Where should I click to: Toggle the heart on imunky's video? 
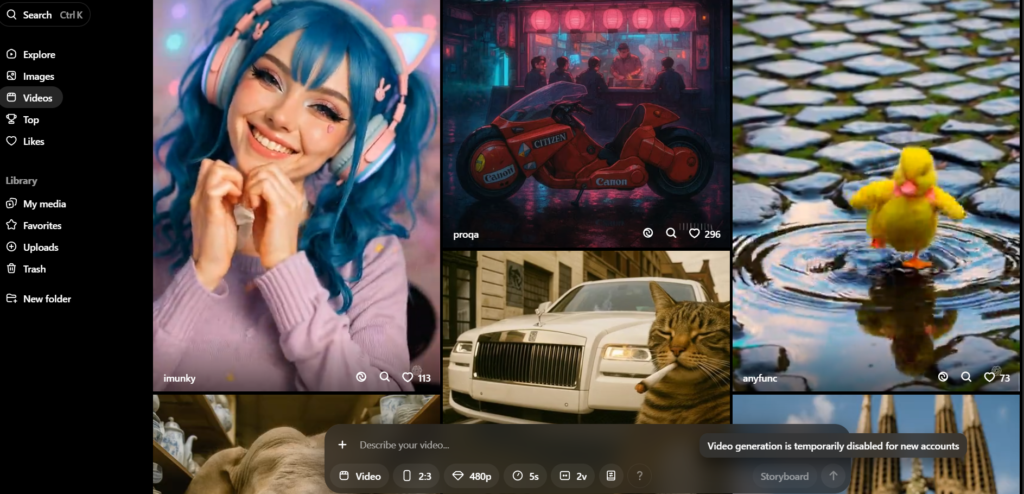pyautogui.click(x=407, y=377)
